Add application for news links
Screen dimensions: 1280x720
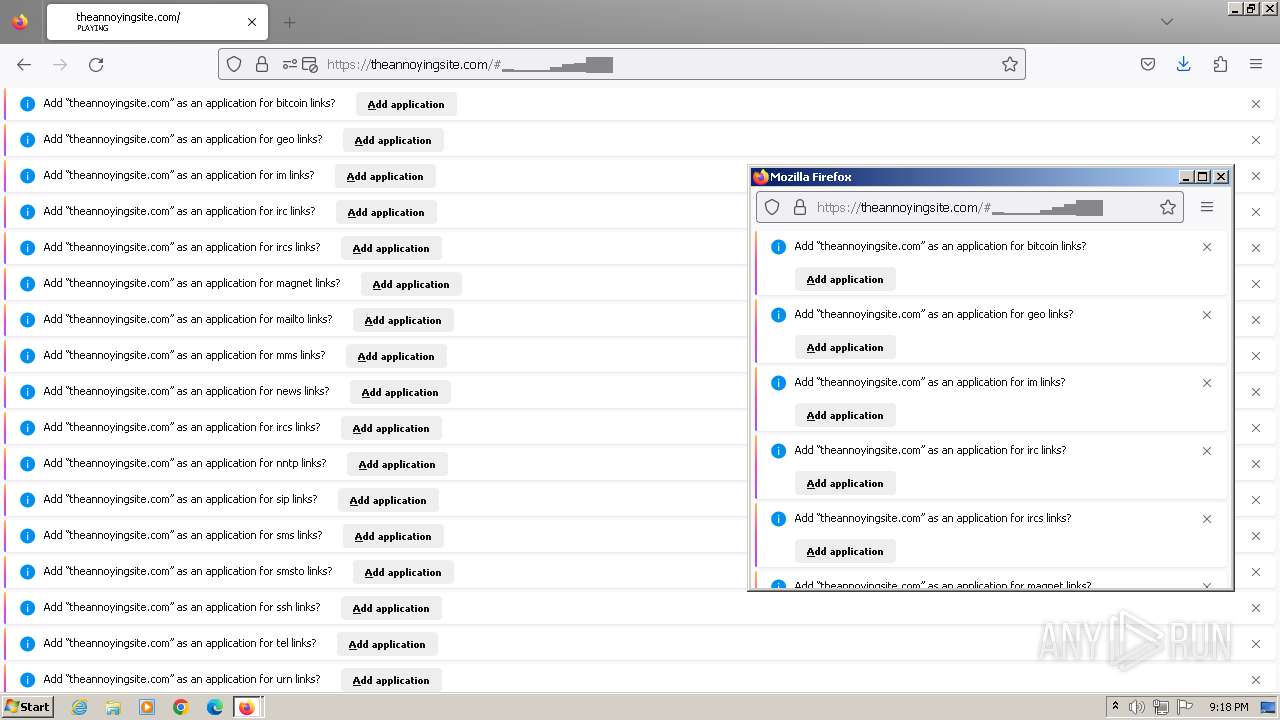pos(400,392)
